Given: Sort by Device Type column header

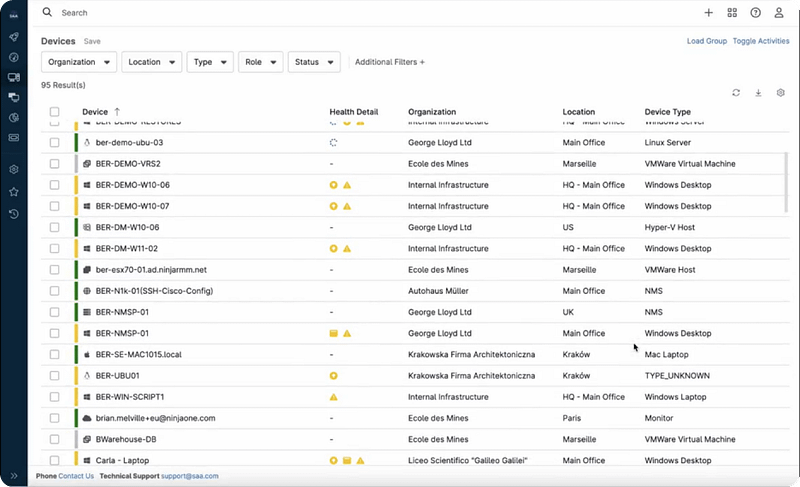Looking at the screenshot, I should (667, 112).
